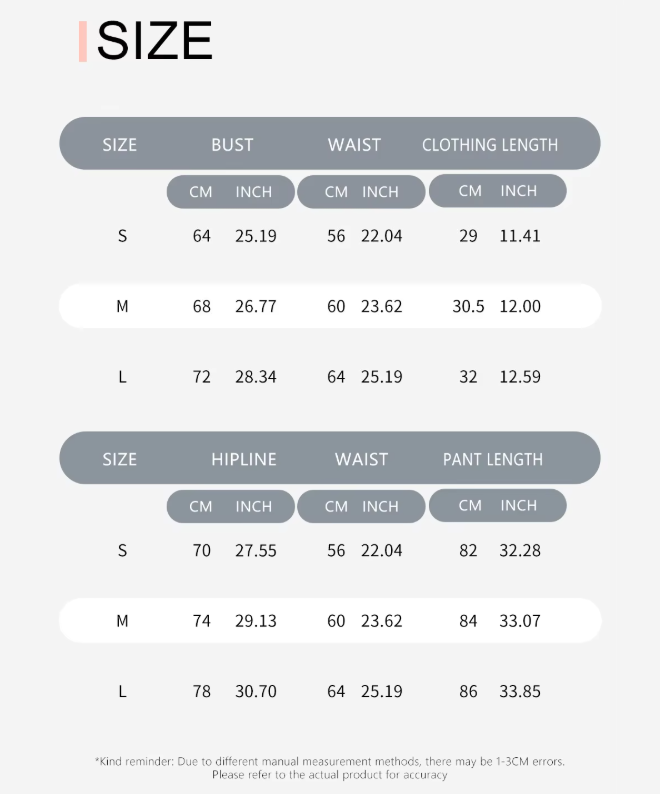The width and height of the screenshot is (660, 794).
Task: Click the top table's WAIST header
Action: (x=354, y=145)
